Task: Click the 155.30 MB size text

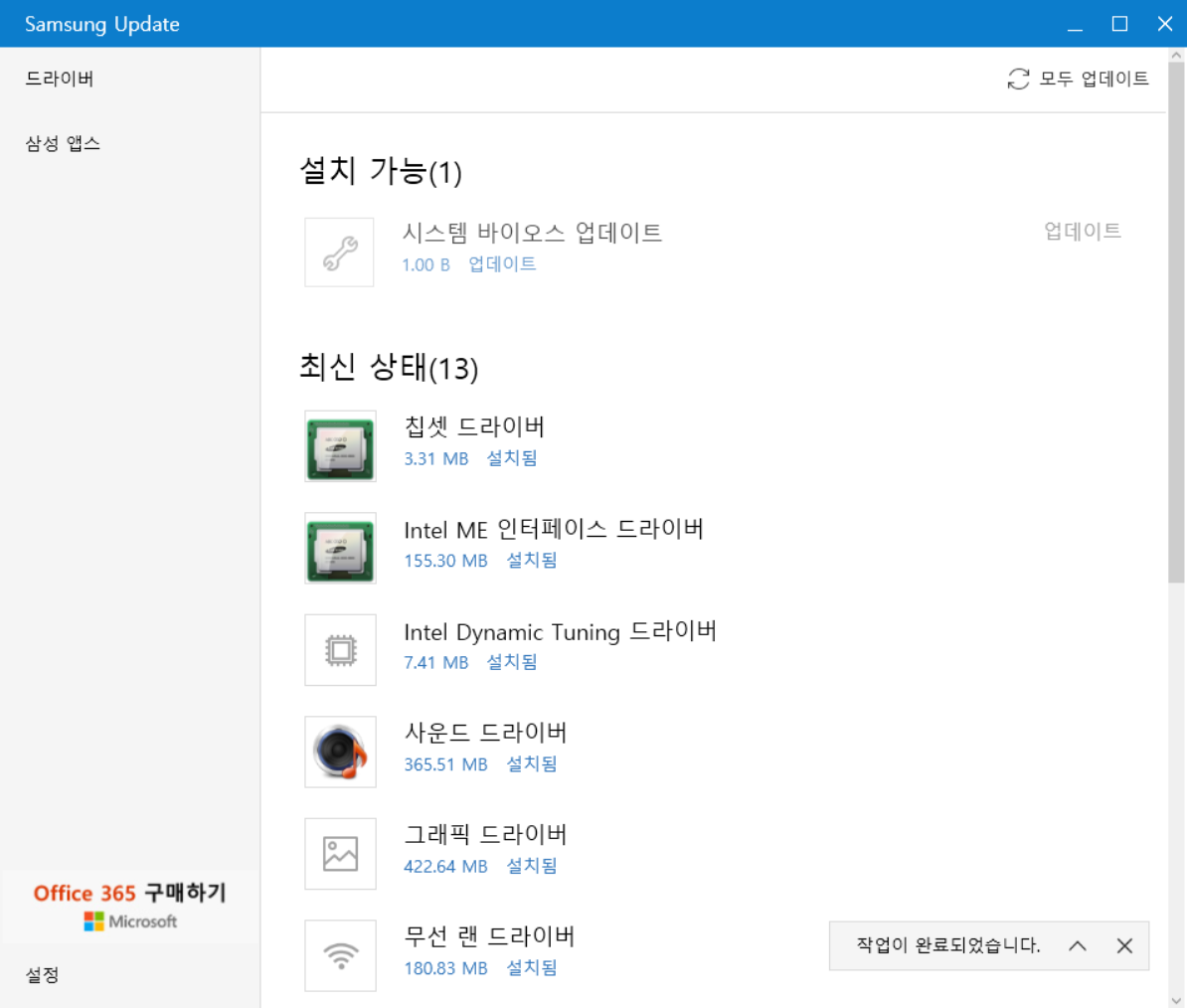Action: (x=445, y=561)
